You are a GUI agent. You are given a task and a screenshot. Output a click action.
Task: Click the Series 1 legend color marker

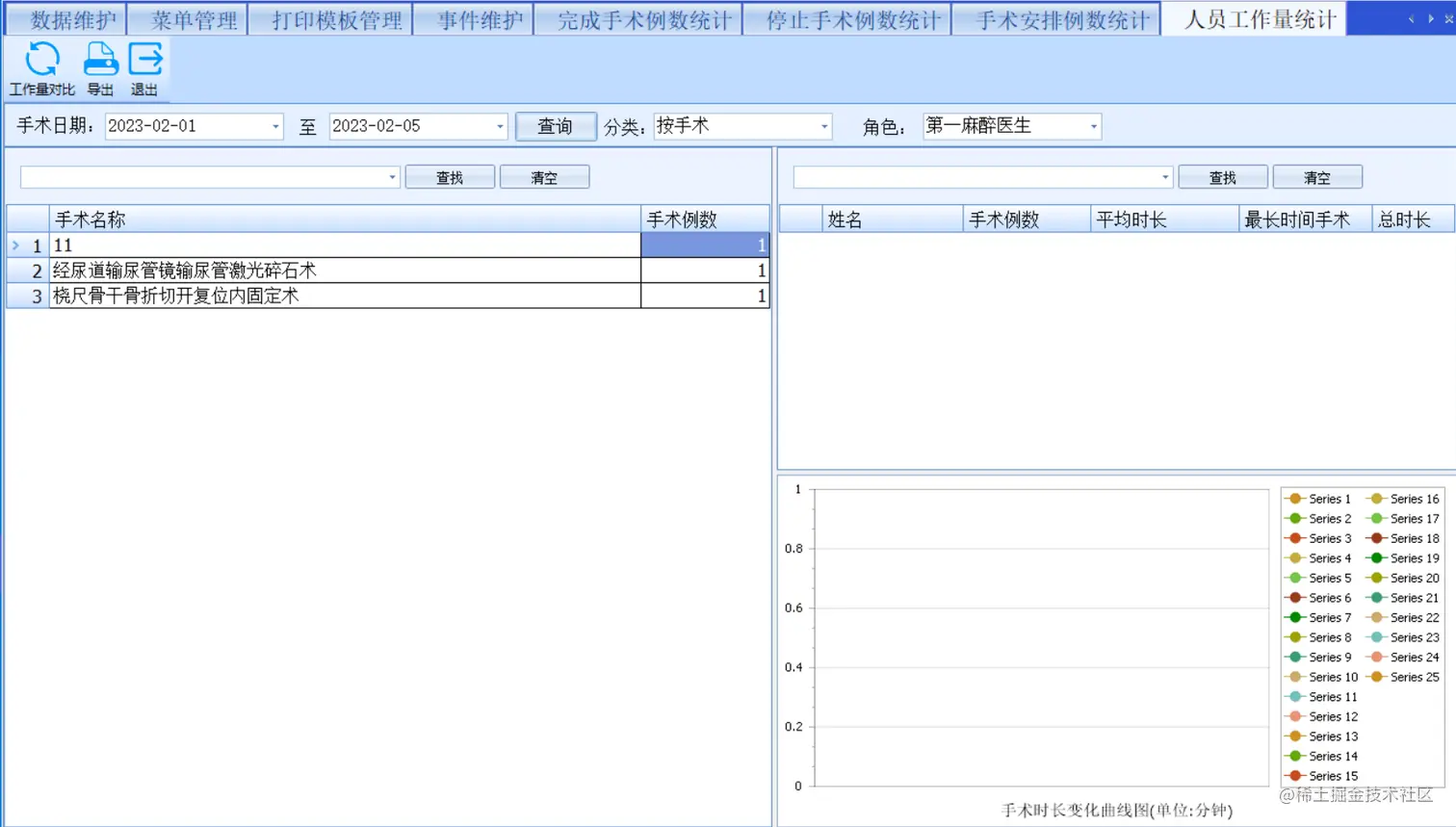click(1293, 499)
